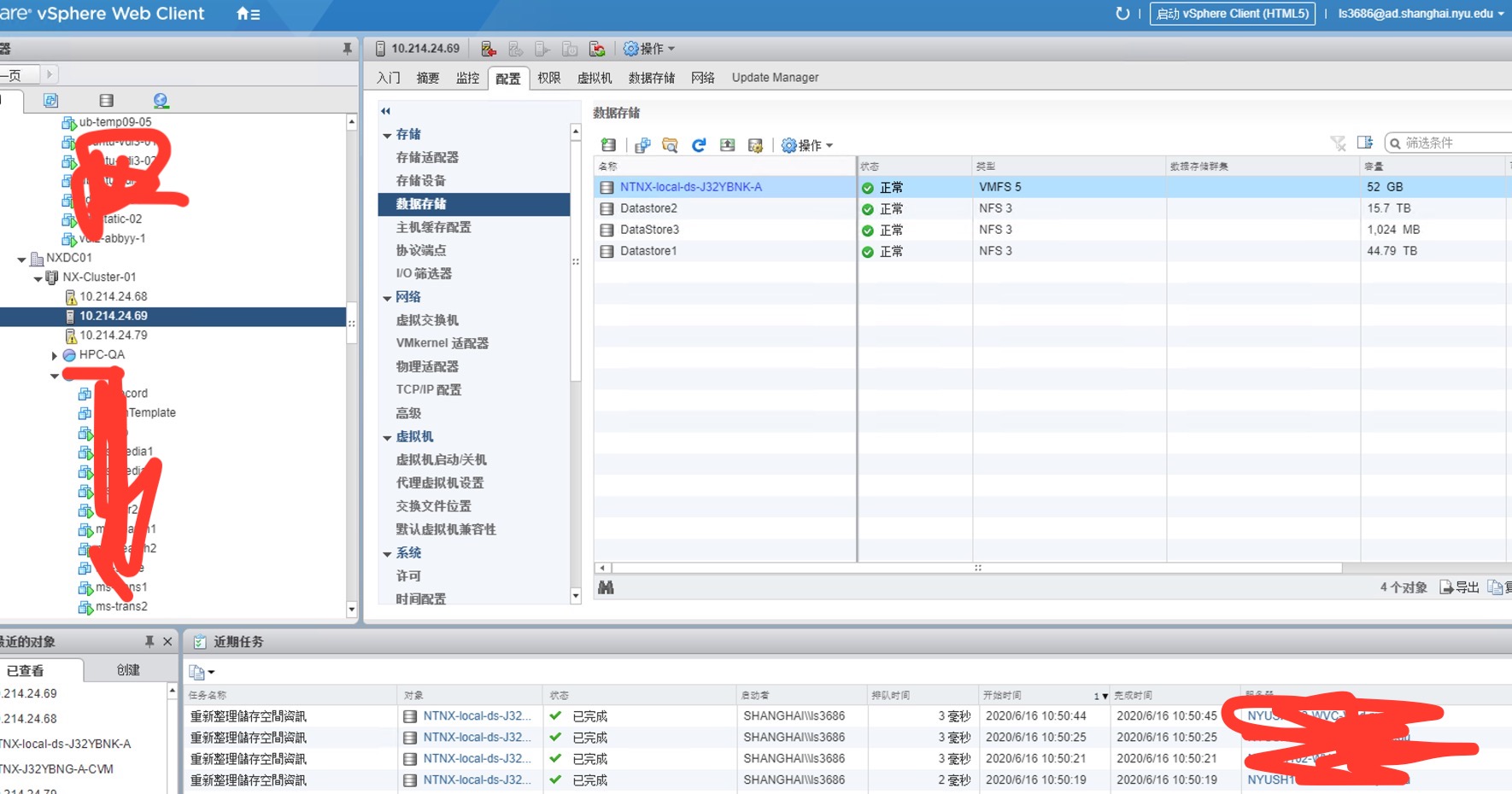The image size is (1512, 794).
Task: Click the datastore table horizontal scrollbar
Action: (x=977, y=568)
